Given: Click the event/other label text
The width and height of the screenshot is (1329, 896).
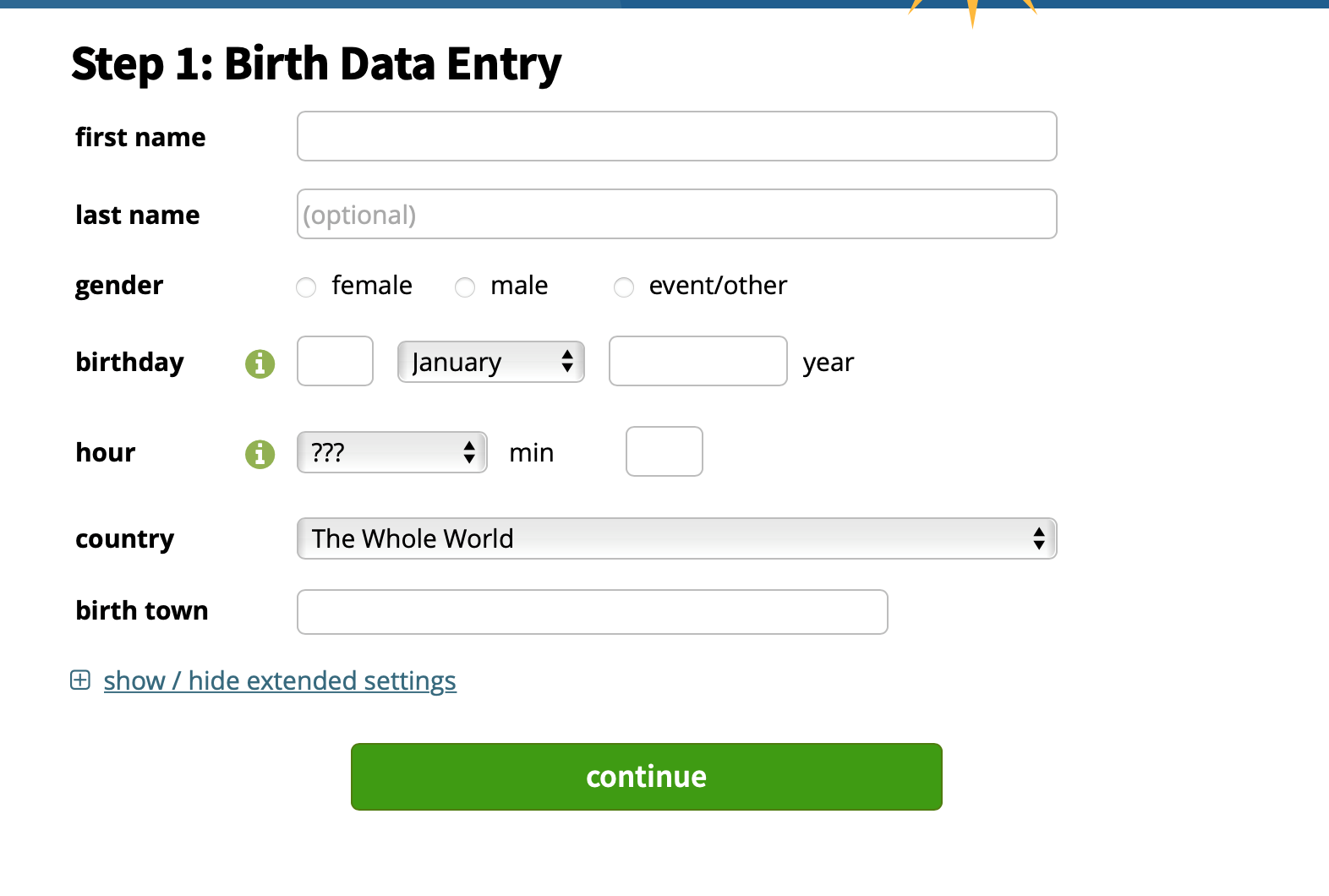Looking at the screenshot, I should tap(718, 286).
